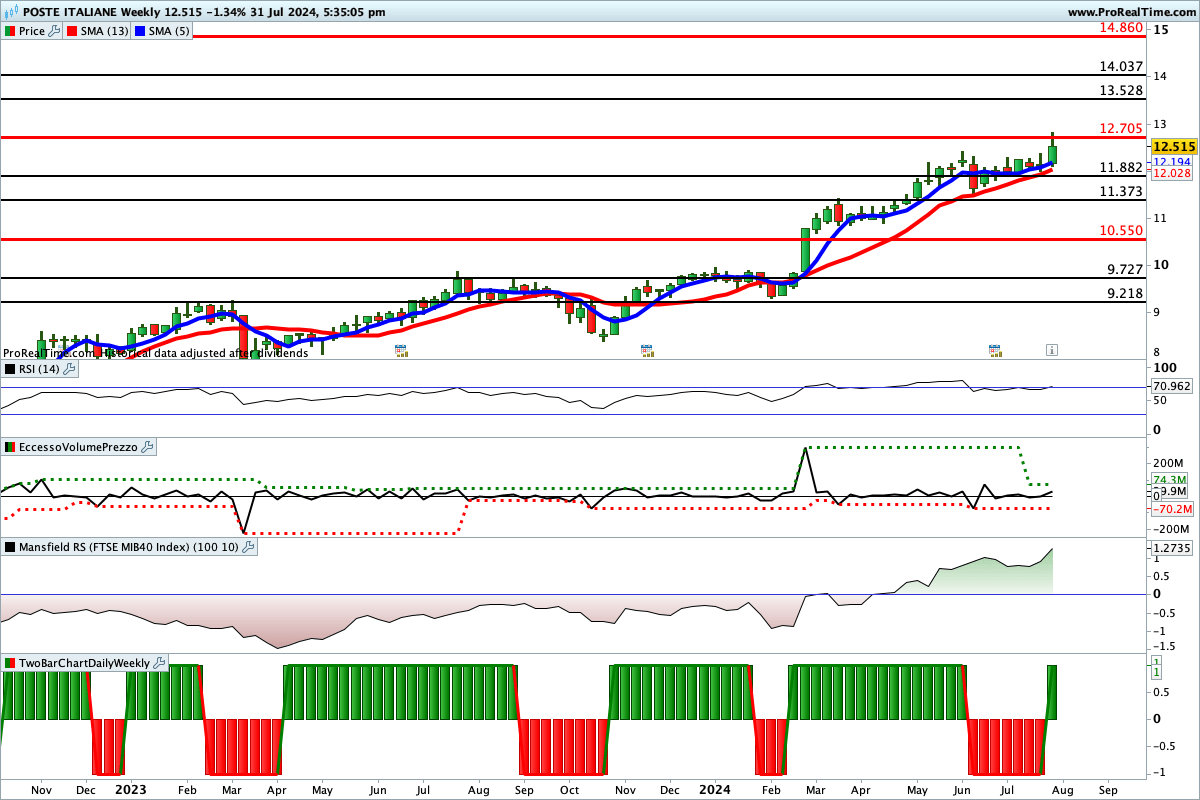Click the 14.037 level label
This screenshot has height=800, width=1200.
pos(1120,66)
